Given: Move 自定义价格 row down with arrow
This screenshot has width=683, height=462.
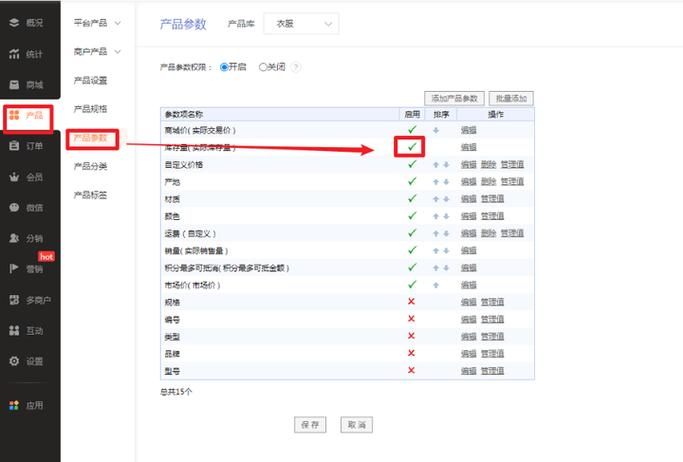Looking at the screenshot, I should [446, 165].
